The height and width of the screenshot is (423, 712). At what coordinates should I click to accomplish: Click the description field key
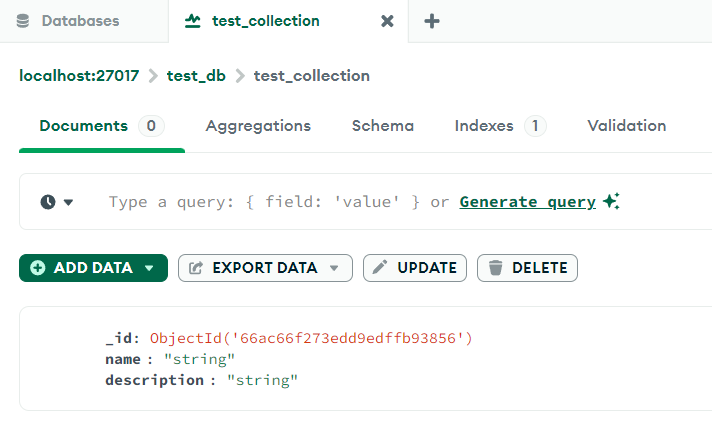click(x=154, y=380)
